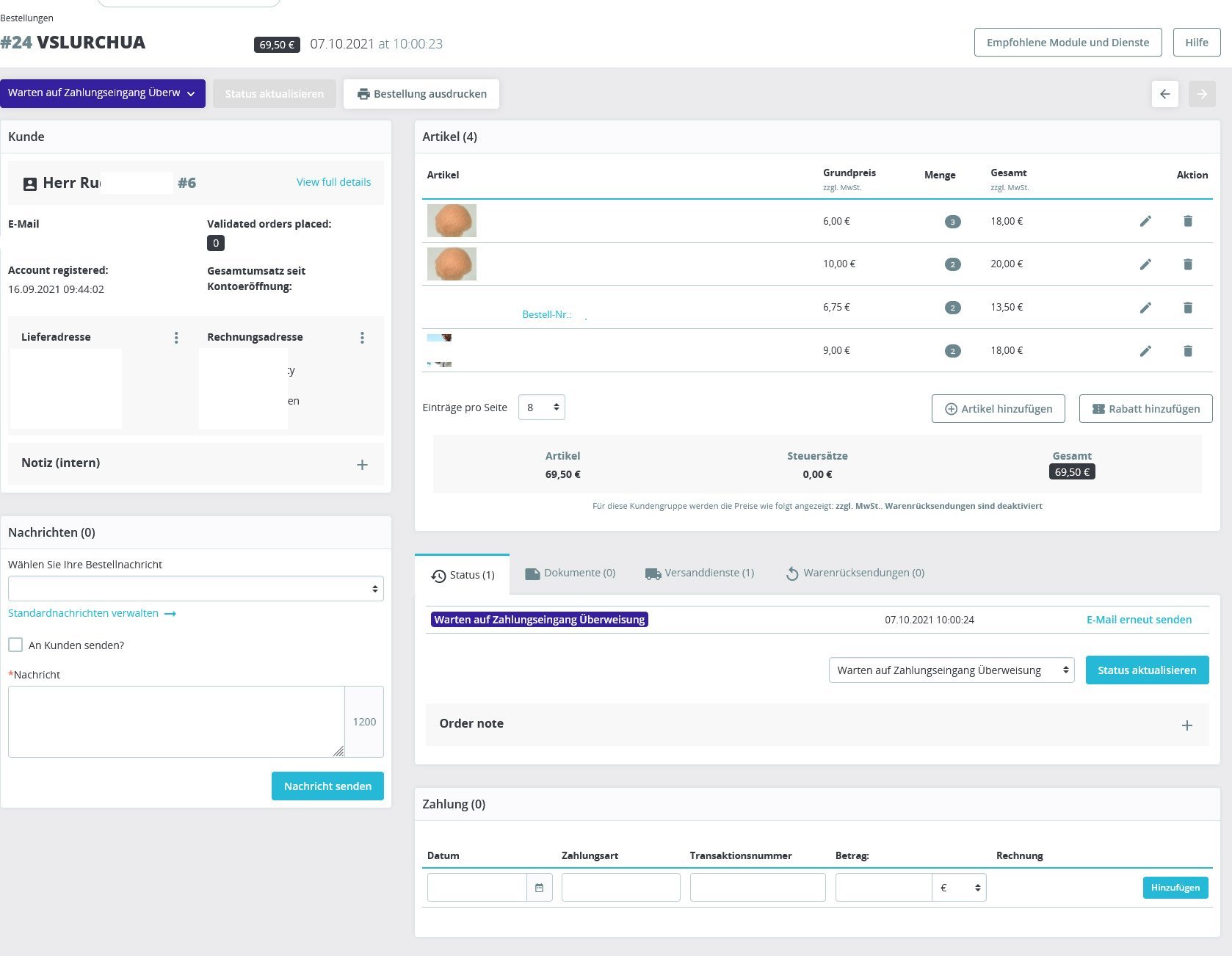Click the Transaktionsnummer input field
1232x956 pixels.
pyautogui.click(x=758, y=888)
